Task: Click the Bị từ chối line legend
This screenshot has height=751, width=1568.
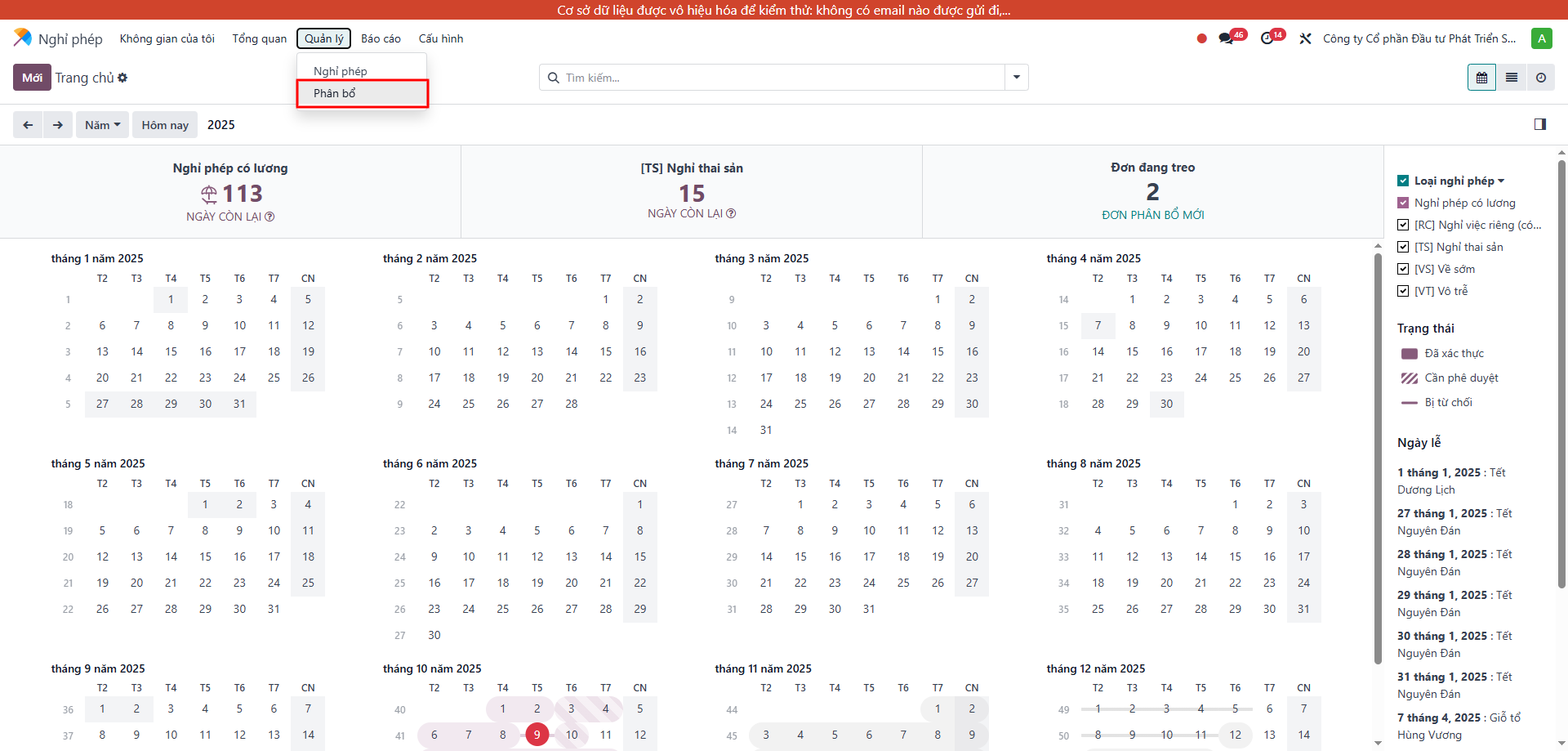Action: tap(1410, 403)
